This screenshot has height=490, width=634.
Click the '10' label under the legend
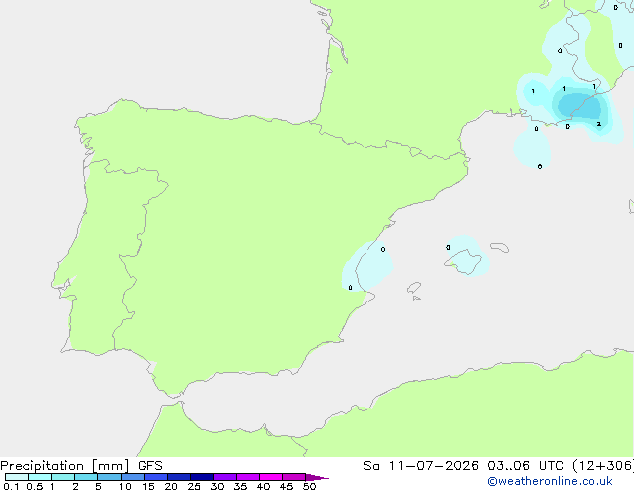point(125,486)
